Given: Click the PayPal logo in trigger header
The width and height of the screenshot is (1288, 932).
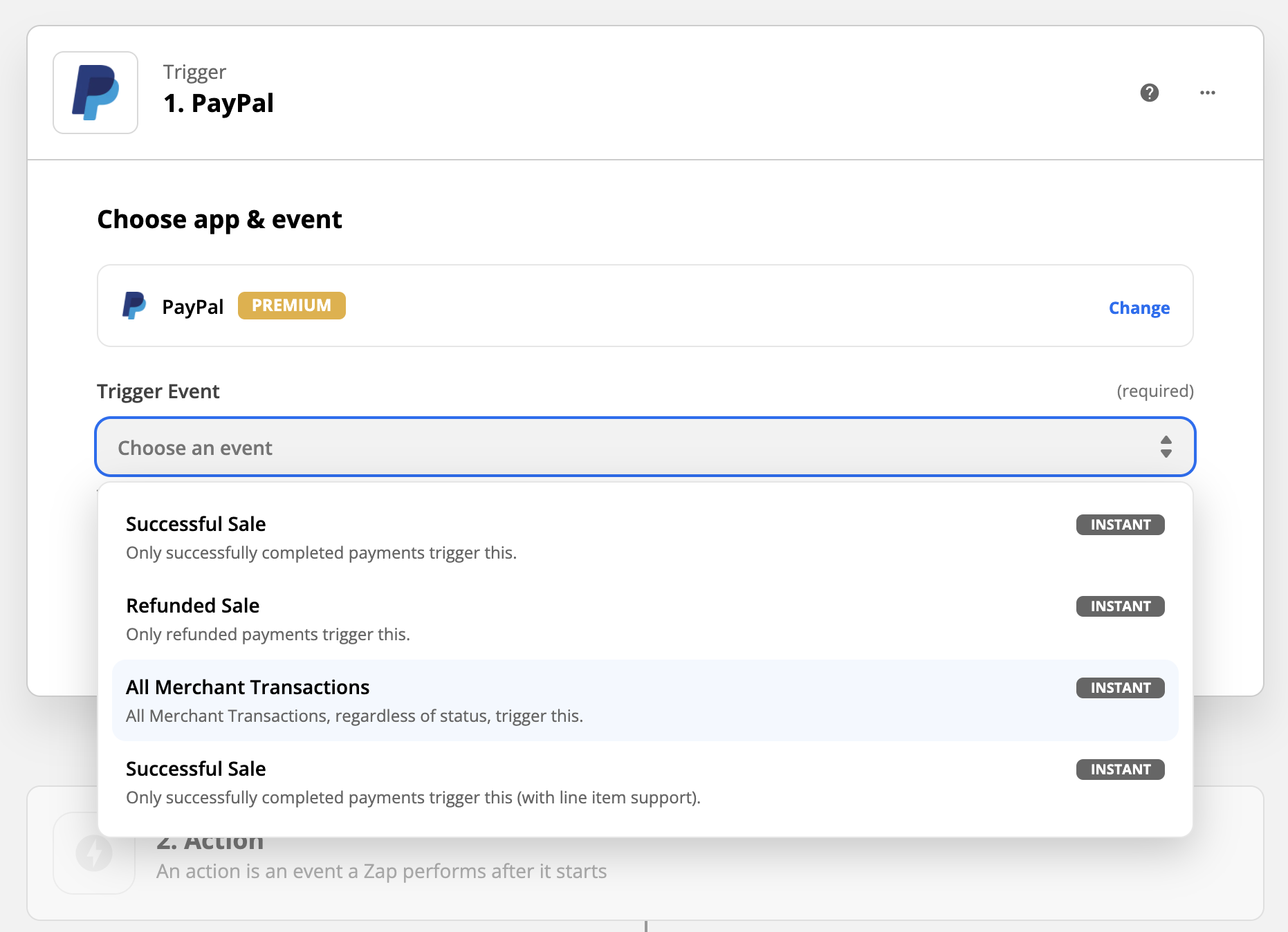Looking at the screenshot, I should 95,93.
